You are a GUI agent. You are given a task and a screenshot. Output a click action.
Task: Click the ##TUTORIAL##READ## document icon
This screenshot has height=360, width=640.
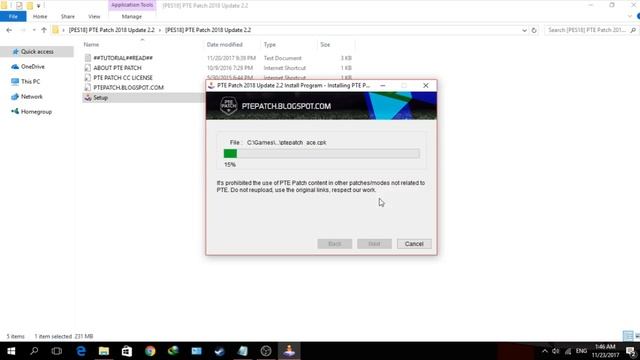pyautogui.click(x=87, y=58)
